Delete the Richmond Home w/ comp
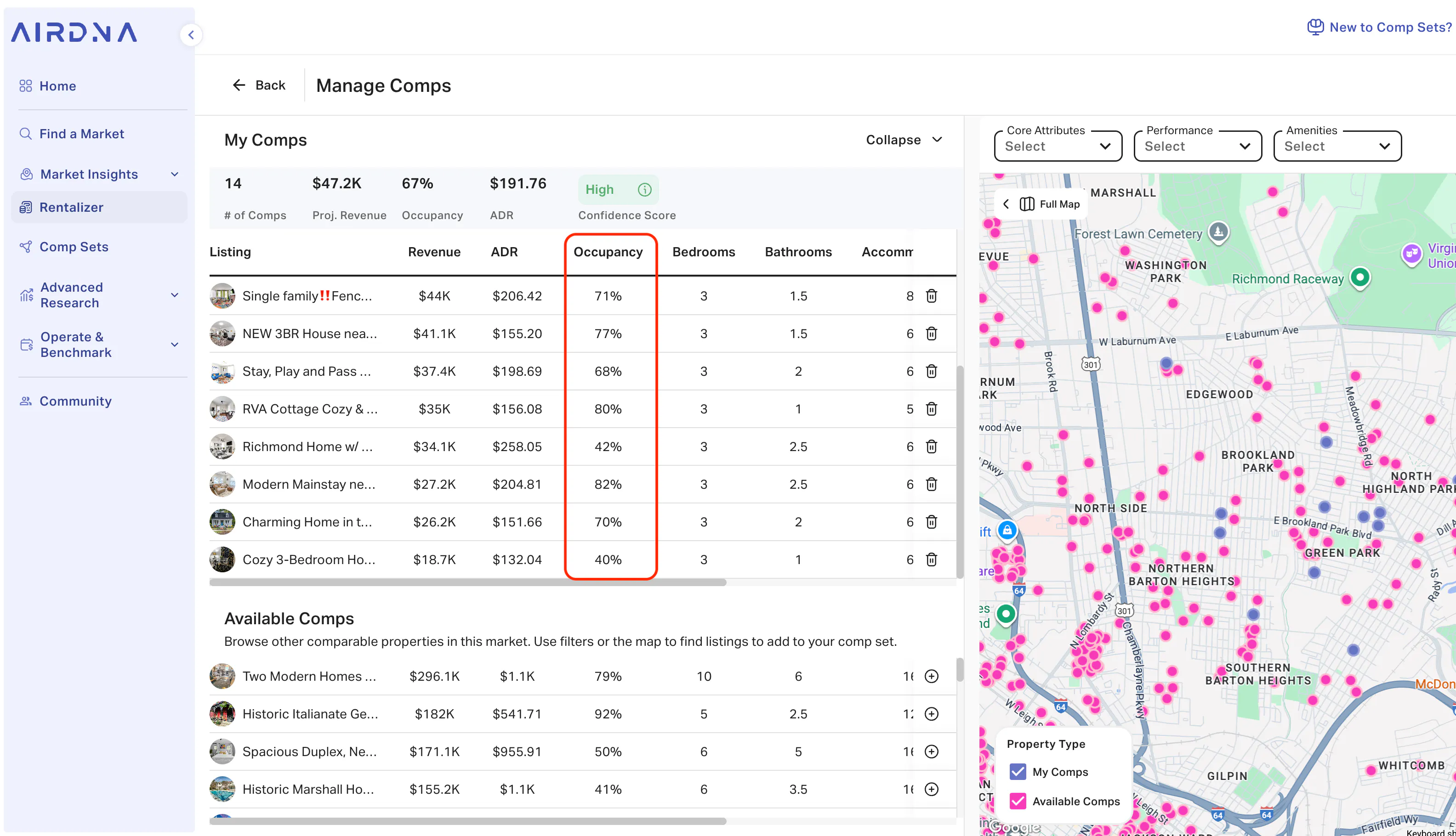The height and width of the screenshot is (836, 1456). point(932,446)
